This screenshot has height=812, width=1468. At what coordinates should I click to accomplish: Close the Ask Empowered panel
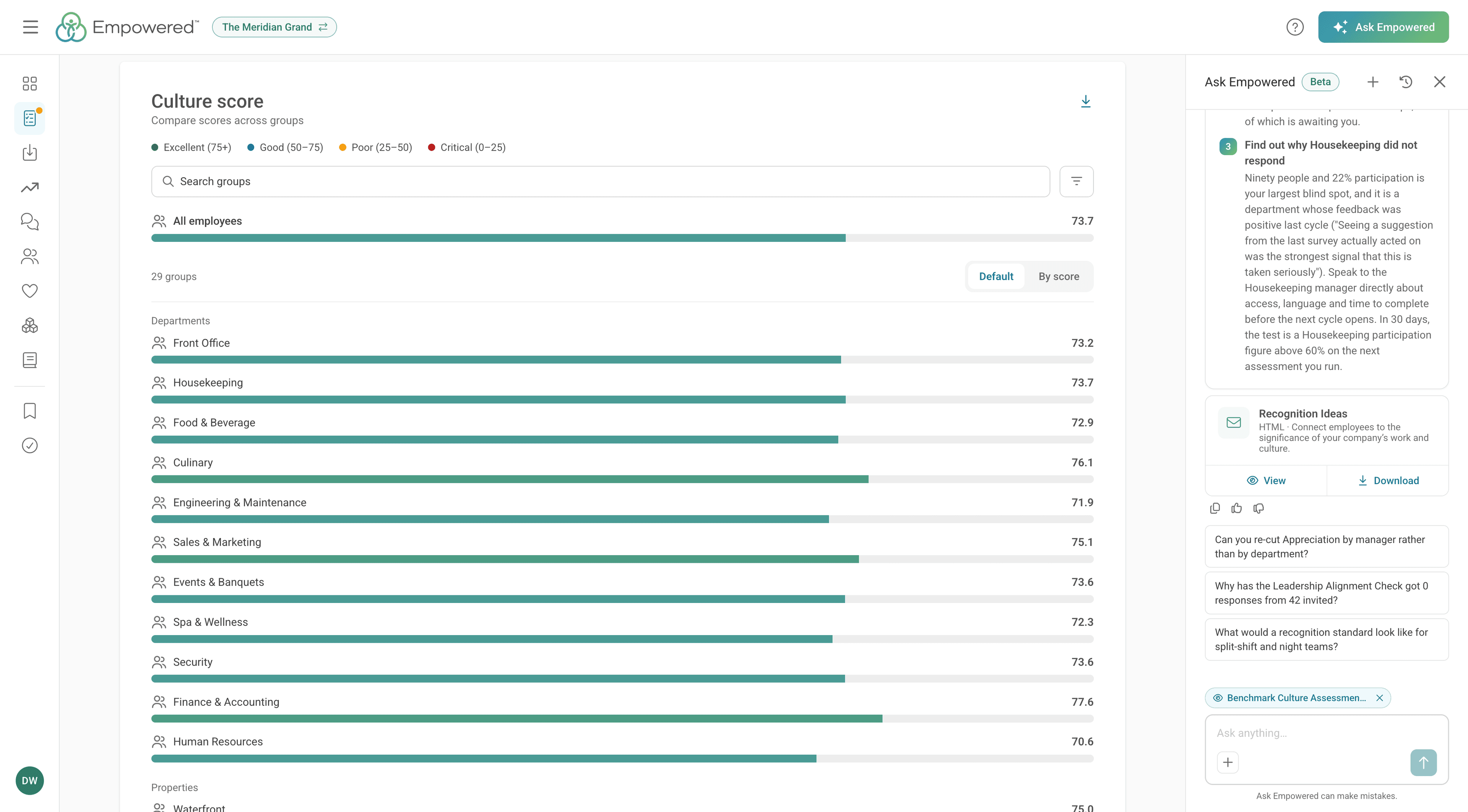click(x=1439, y=82)
